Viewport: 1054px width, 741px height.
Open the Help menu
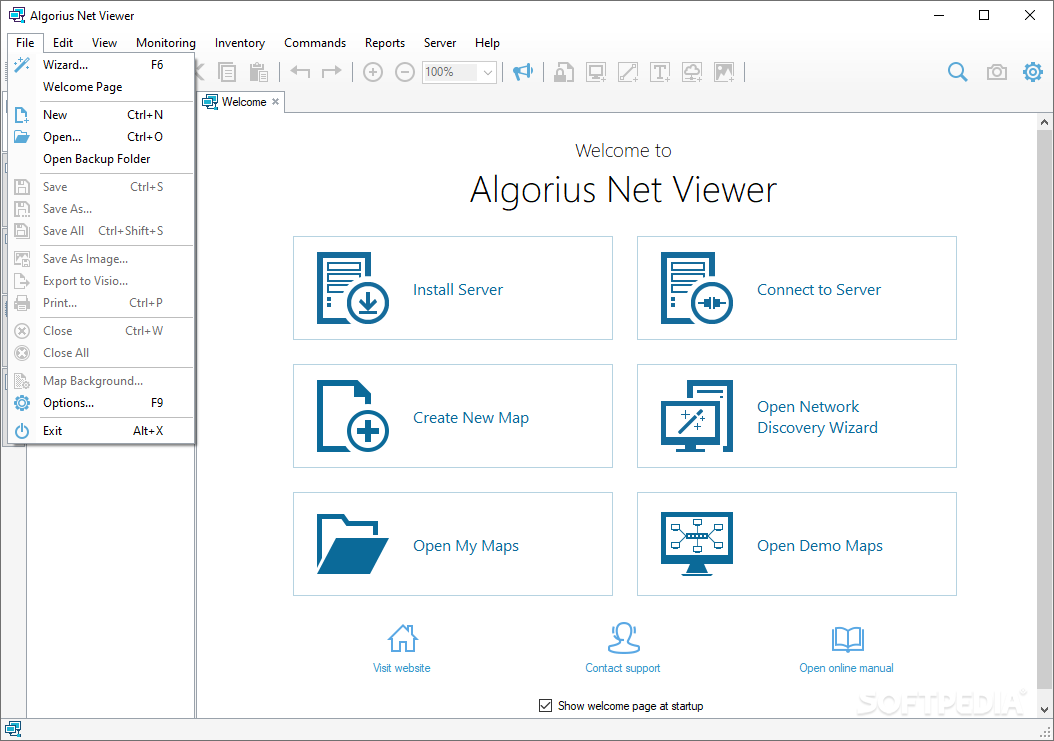click(487, 42)
